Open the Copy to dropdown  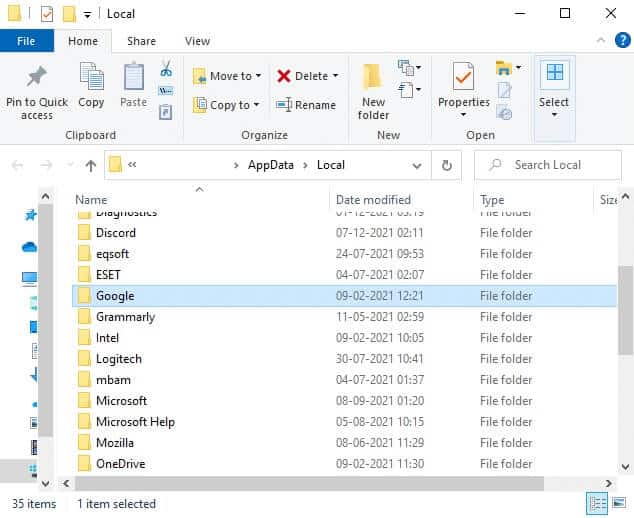click(x=256, y=105)
